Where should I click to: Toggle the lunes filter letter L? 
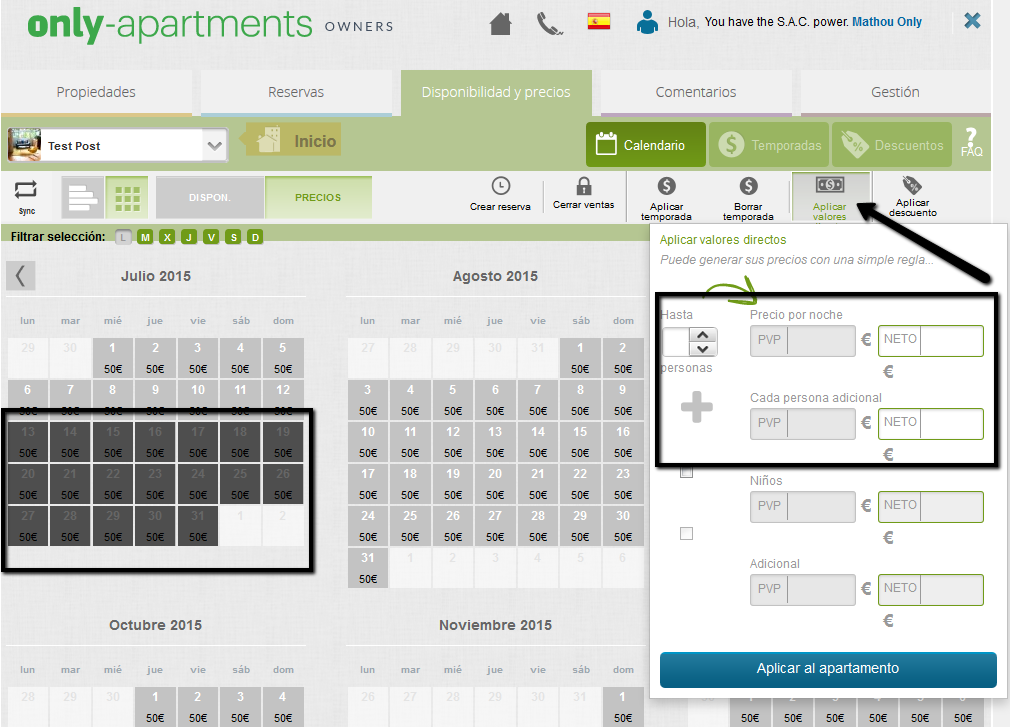click(124, 237)
